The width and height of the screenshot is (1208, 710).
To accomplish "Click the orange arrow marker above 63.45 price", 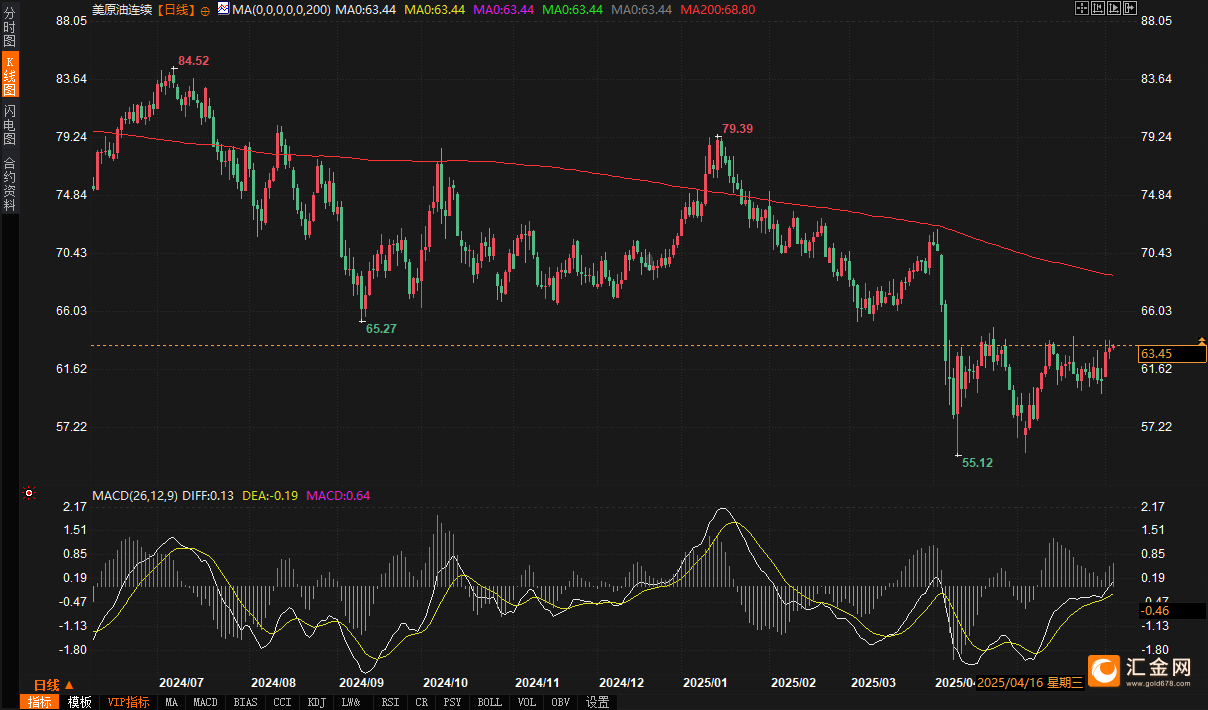I will pyautogui.click(x=1202, y=342).
